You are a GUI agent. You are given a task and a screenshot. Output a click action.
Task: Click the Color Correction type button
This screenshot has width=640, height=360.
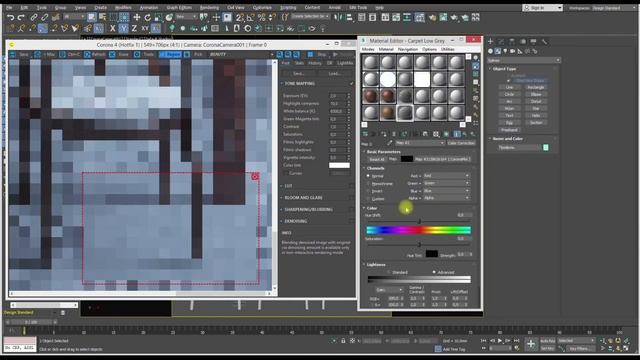click(x=461, y=143)
